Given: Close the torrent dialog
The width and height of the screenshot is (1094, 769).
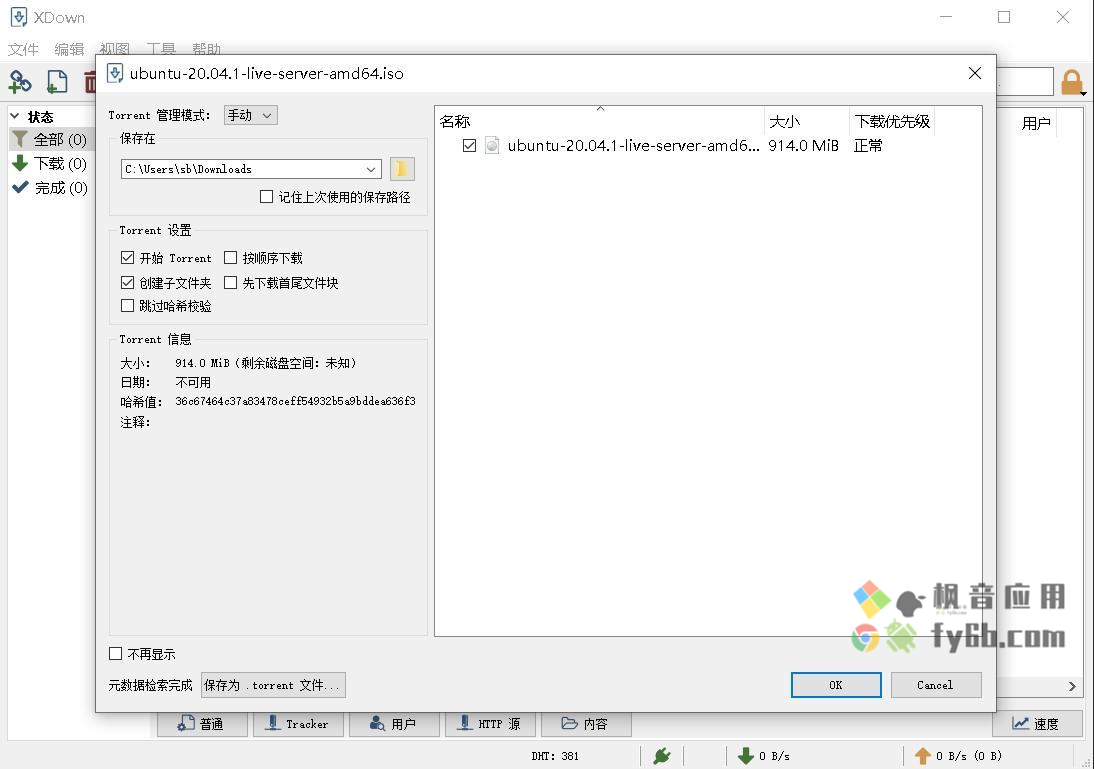Looking at the screenshot, I should point(975,73).
